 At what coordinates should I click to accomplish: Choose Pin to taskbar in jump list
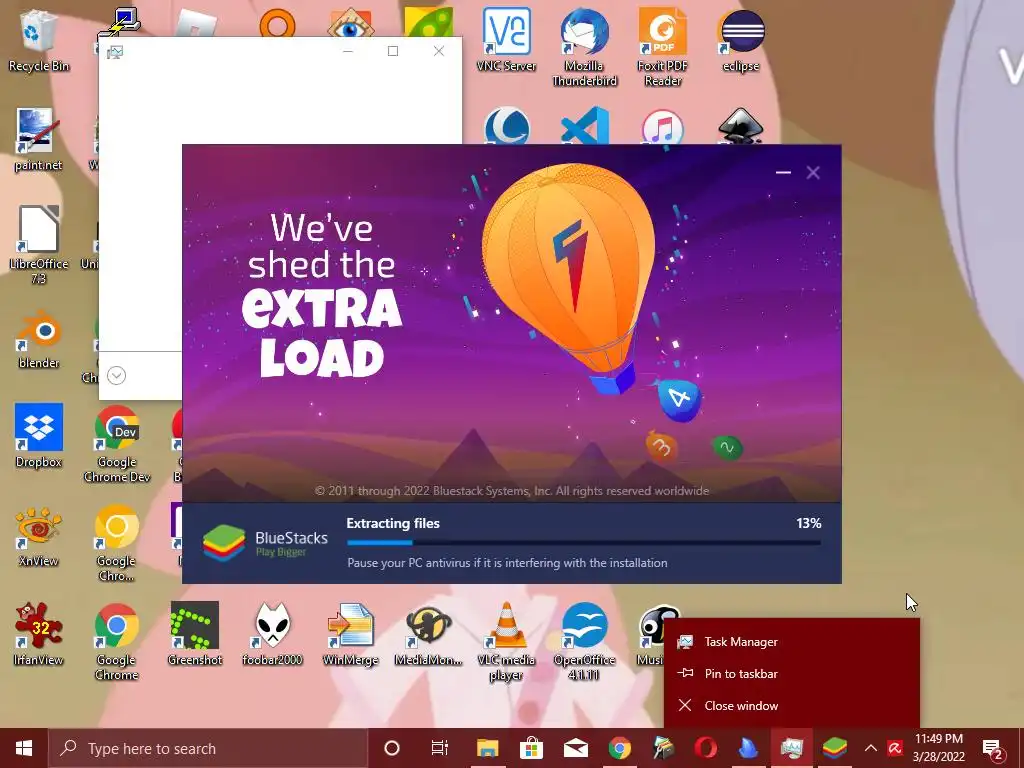[792, 673]
